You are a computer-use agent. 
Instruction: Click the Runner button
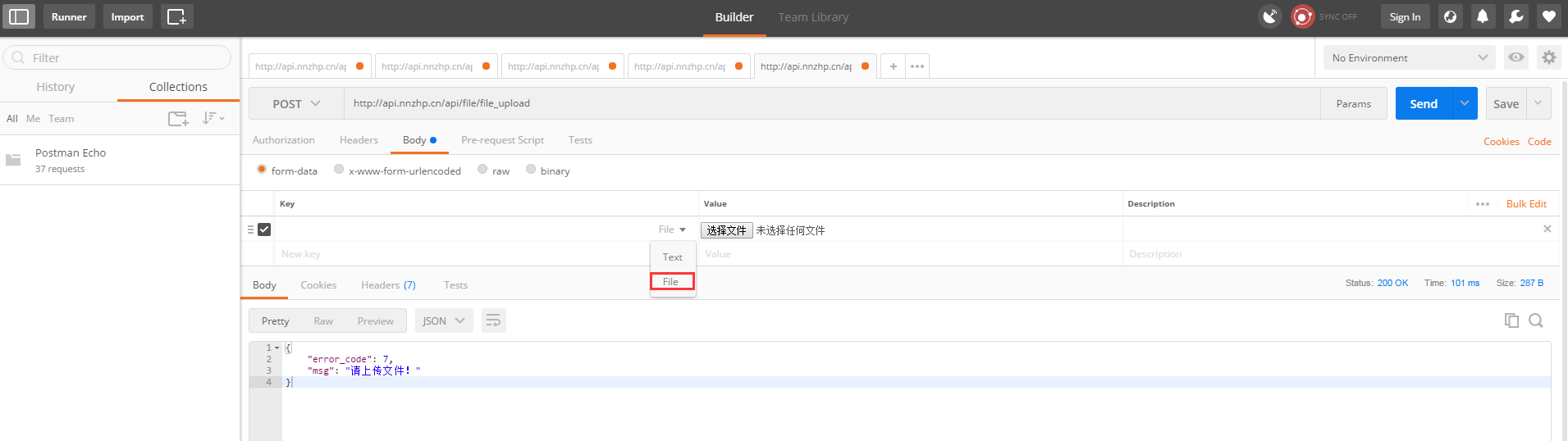pos(69,16)
